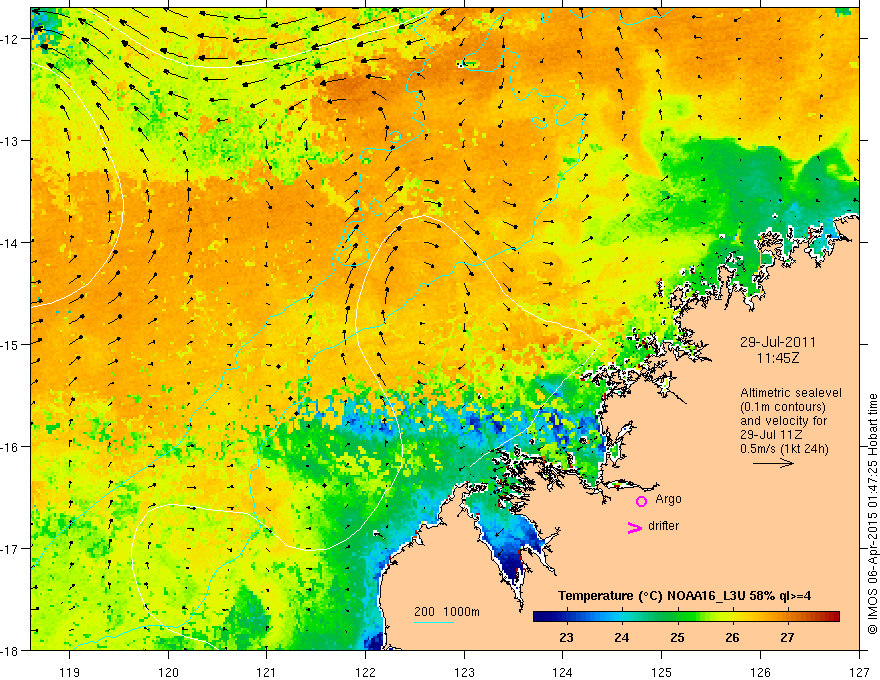Click the 'Altimetric sealevel' text

791,393
